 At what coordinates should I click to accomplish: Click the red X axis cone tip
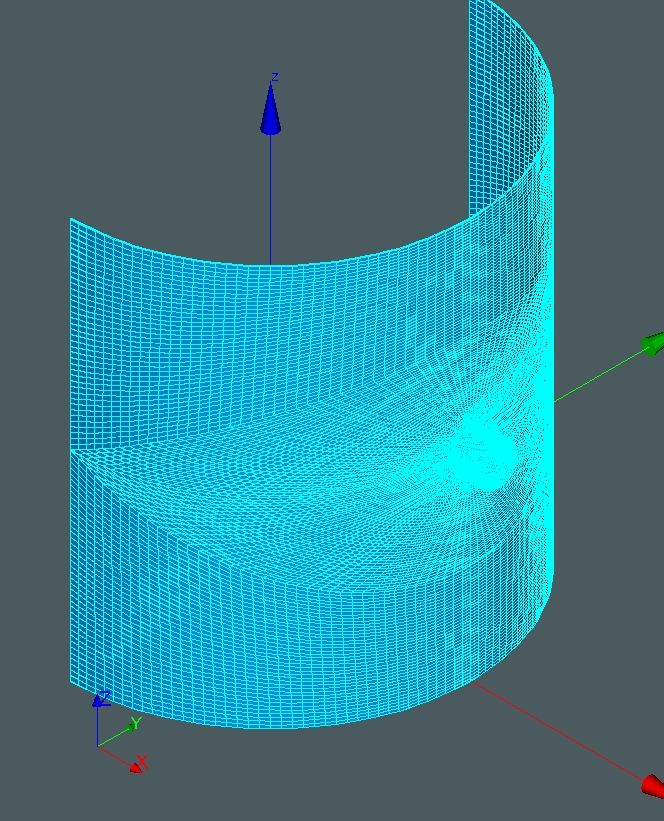pos(654,786)
